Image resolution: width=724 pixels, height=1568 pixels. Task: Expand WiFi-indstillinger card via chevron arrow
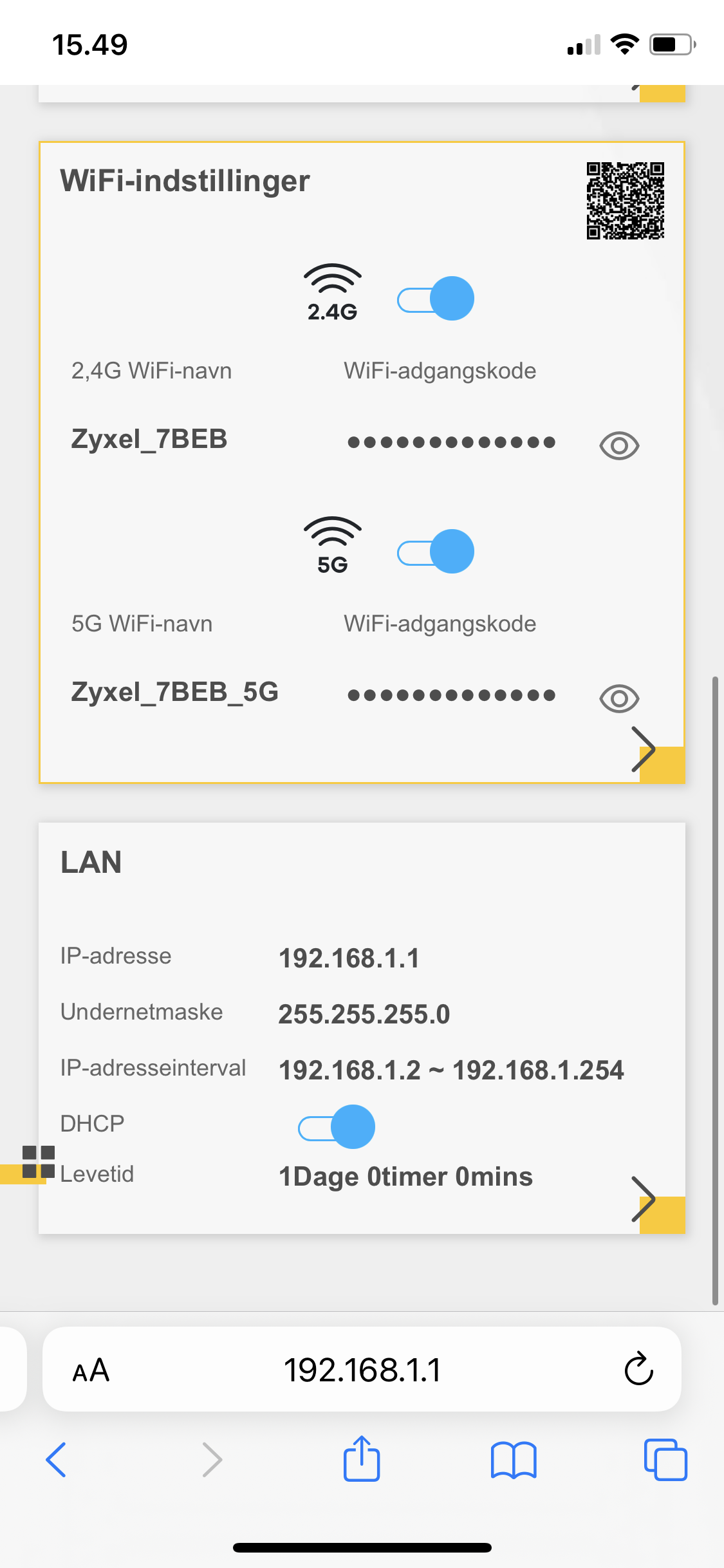644,749
